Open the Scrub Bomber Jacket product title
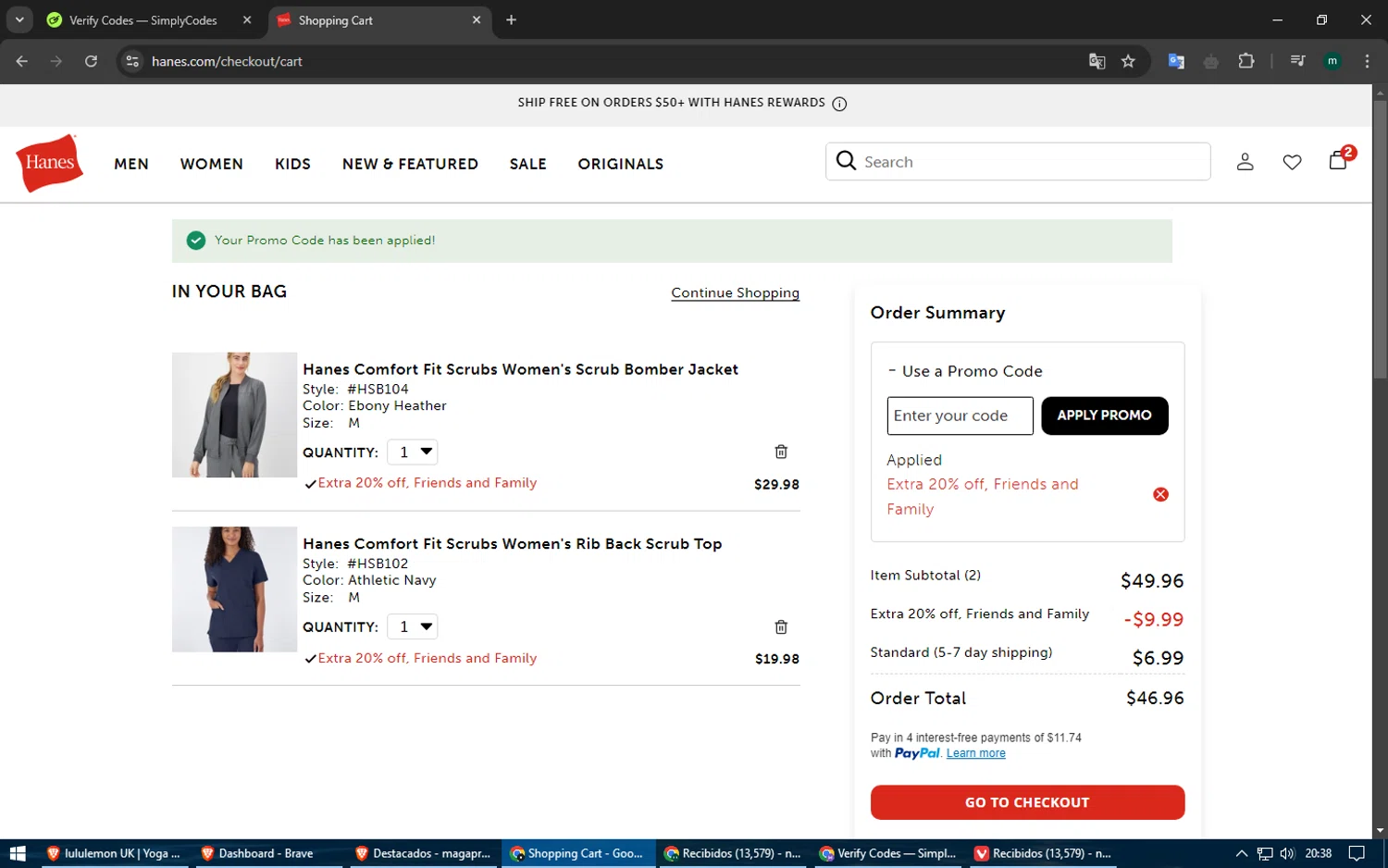This screenshot has height=868, width=1388. [x=520, y=369]
